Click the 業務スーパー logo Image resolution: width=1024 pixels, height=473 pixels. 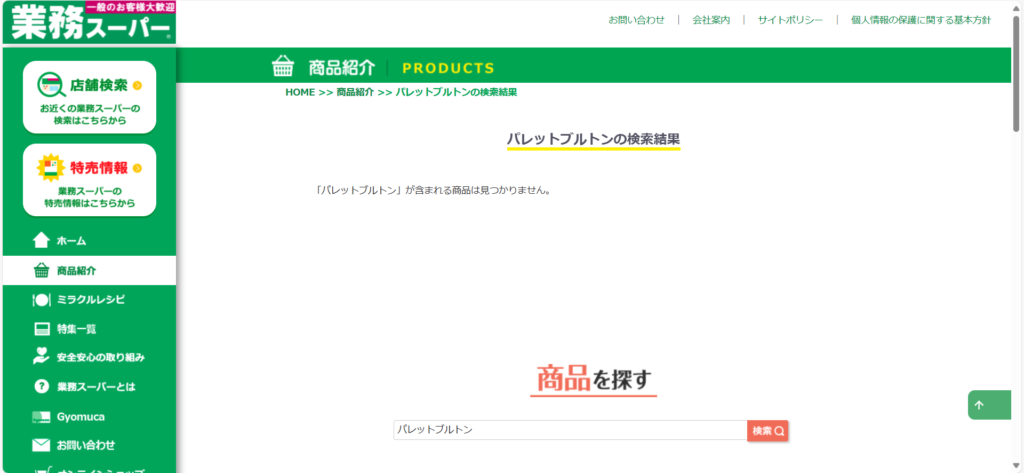89,22
